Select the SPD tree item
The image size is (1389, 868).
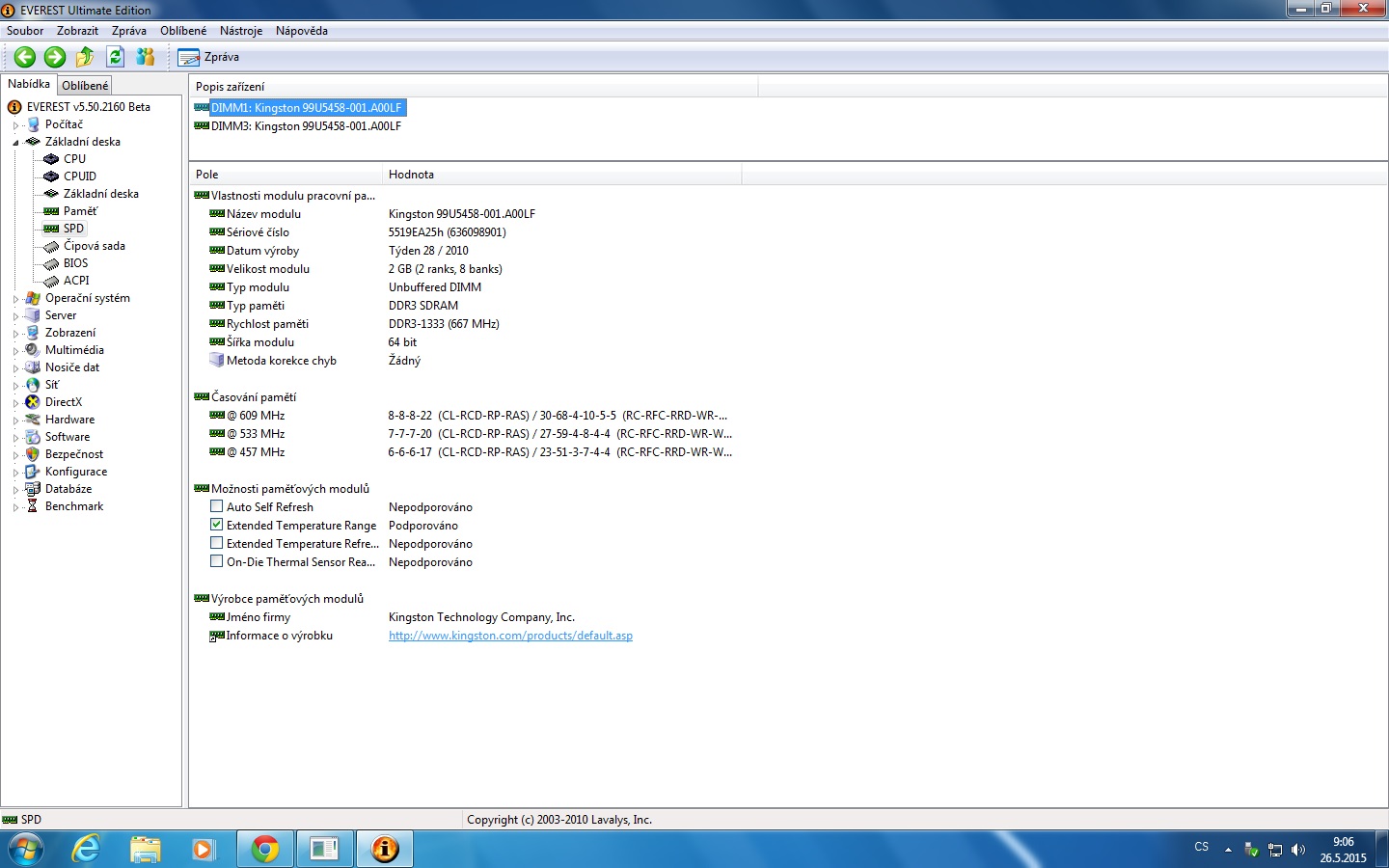click(73, 229)
